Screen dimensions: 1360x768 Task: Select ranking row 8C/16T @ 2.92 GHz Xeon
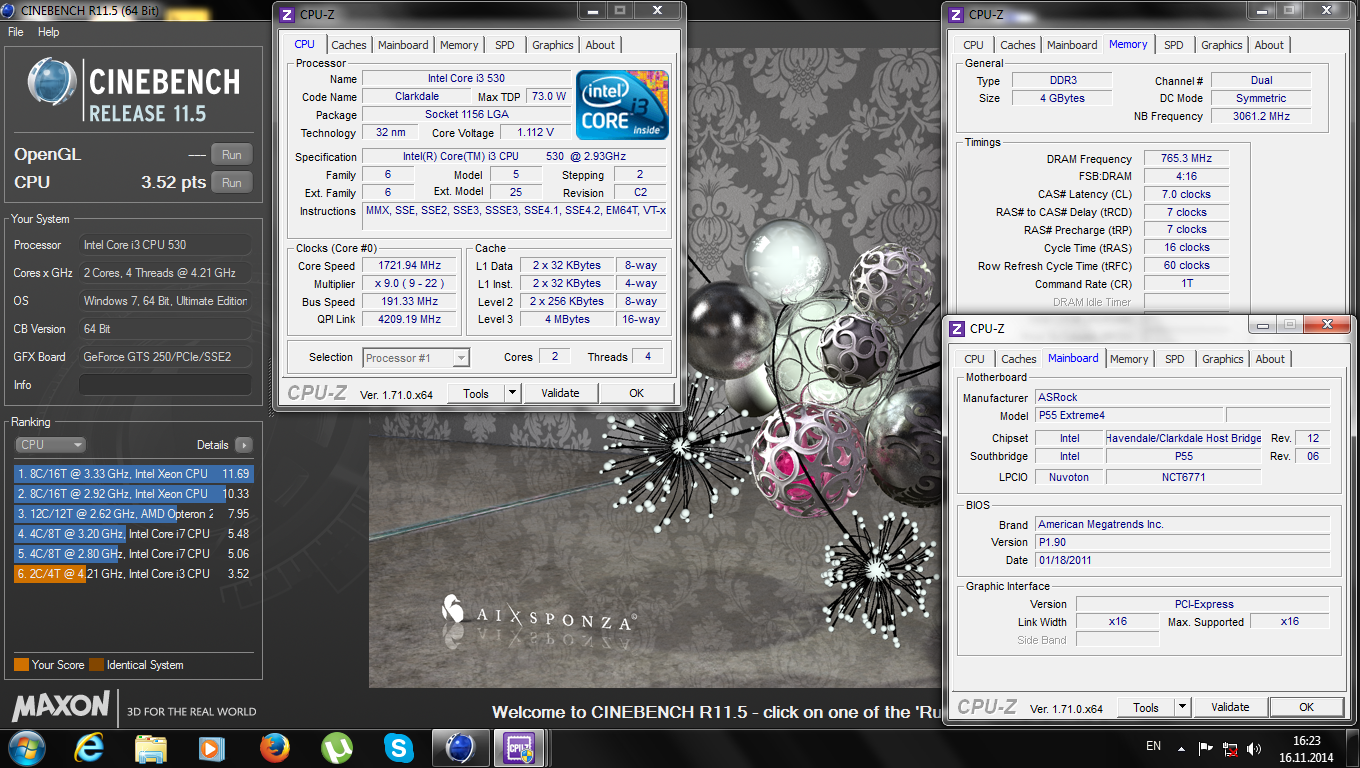point(133,494)
